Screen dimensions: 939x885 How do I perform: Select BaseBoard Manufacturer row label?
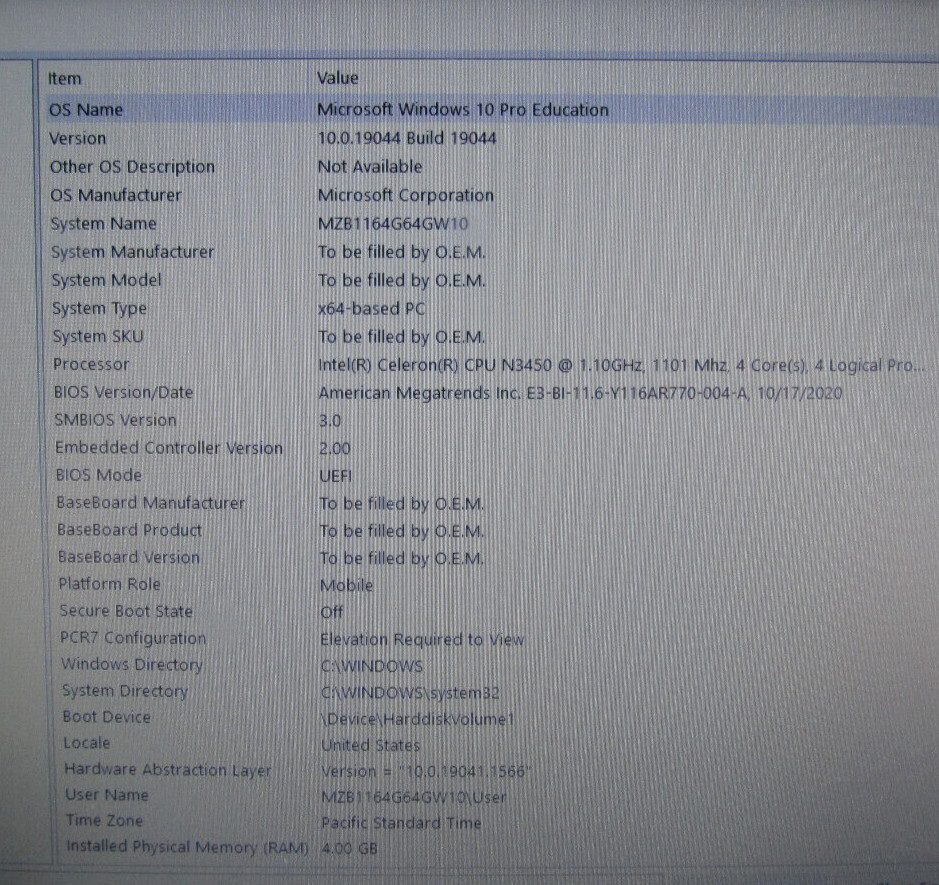[151, 503]
